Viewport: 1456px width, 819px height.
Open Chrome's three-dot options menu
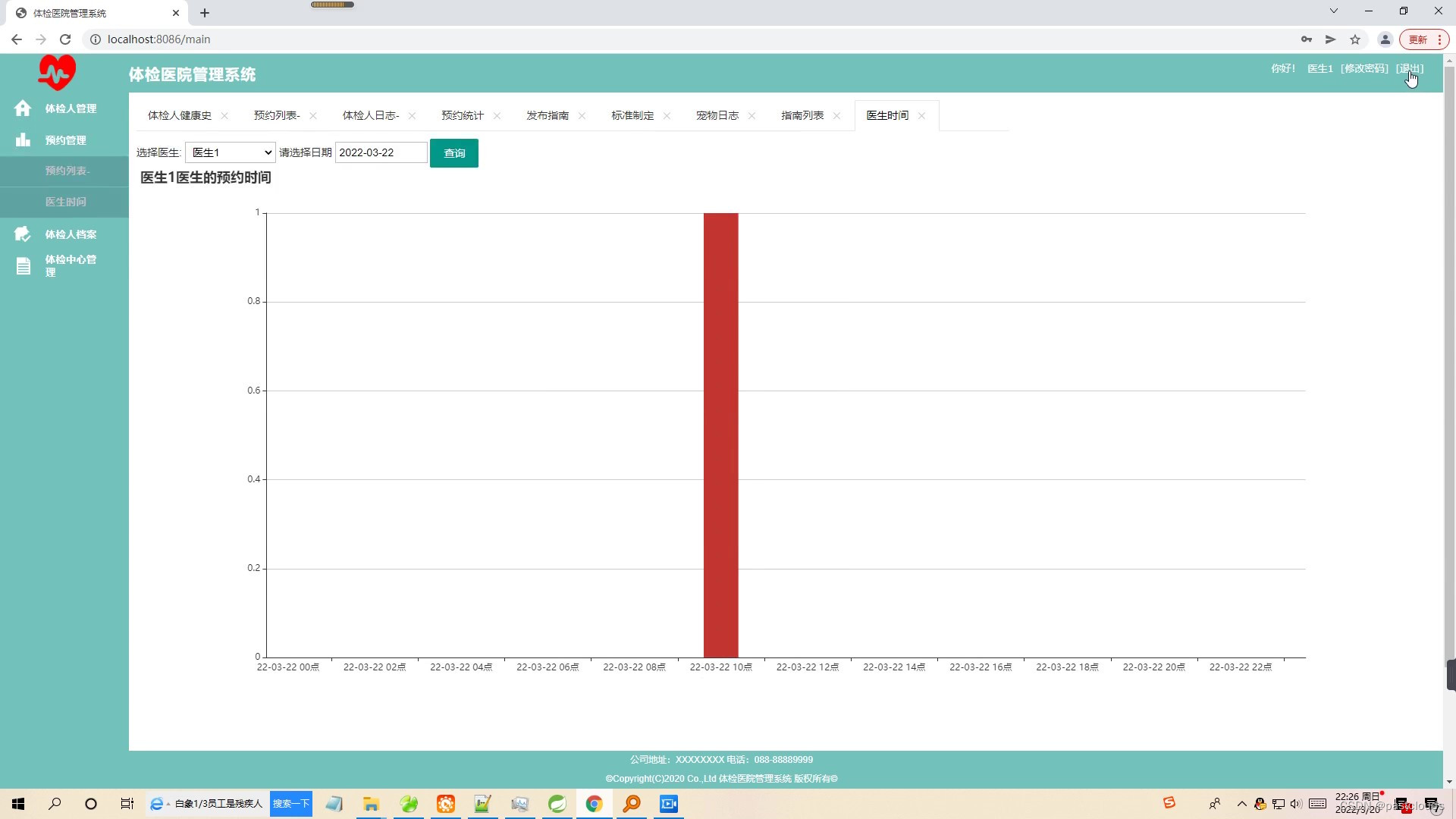click(x=1439, y=39)
